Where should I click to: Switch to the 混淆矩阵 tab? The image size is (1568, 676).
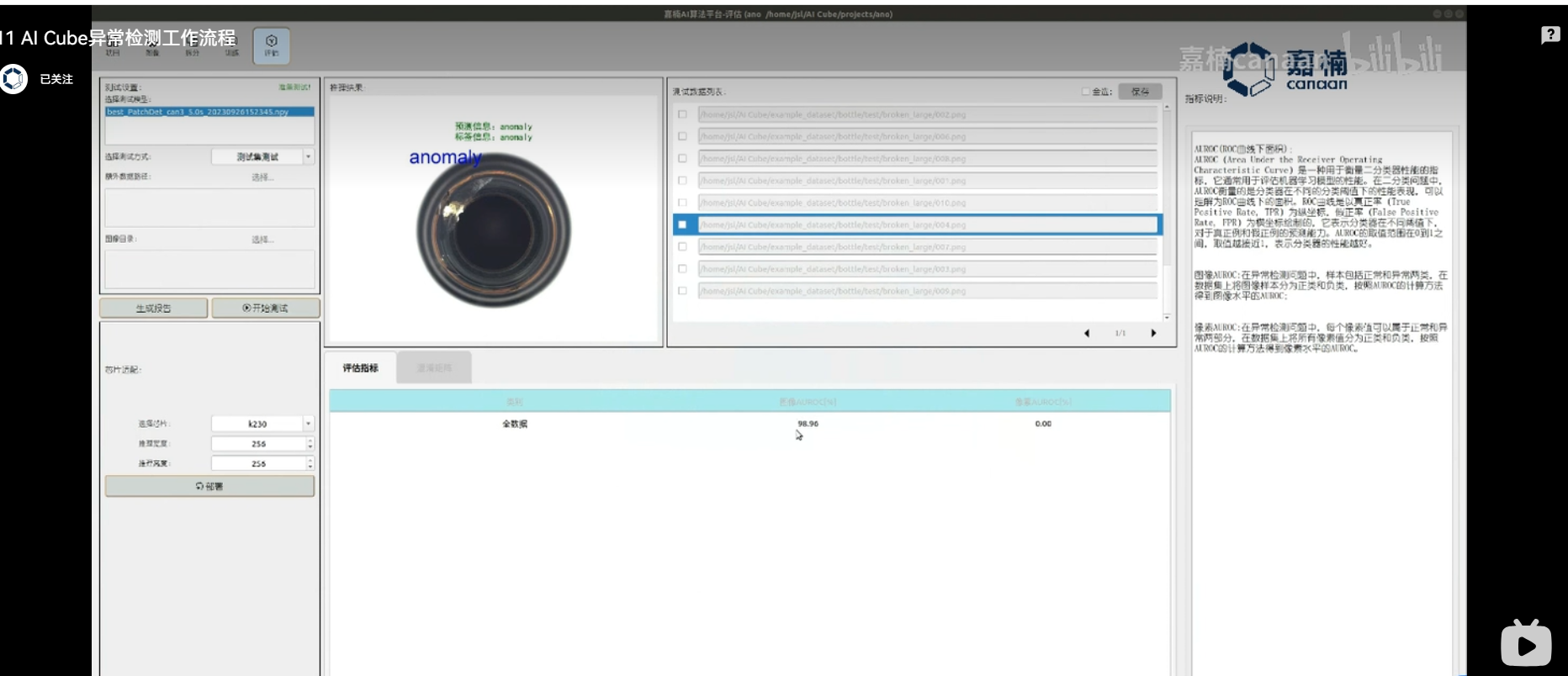434,368
